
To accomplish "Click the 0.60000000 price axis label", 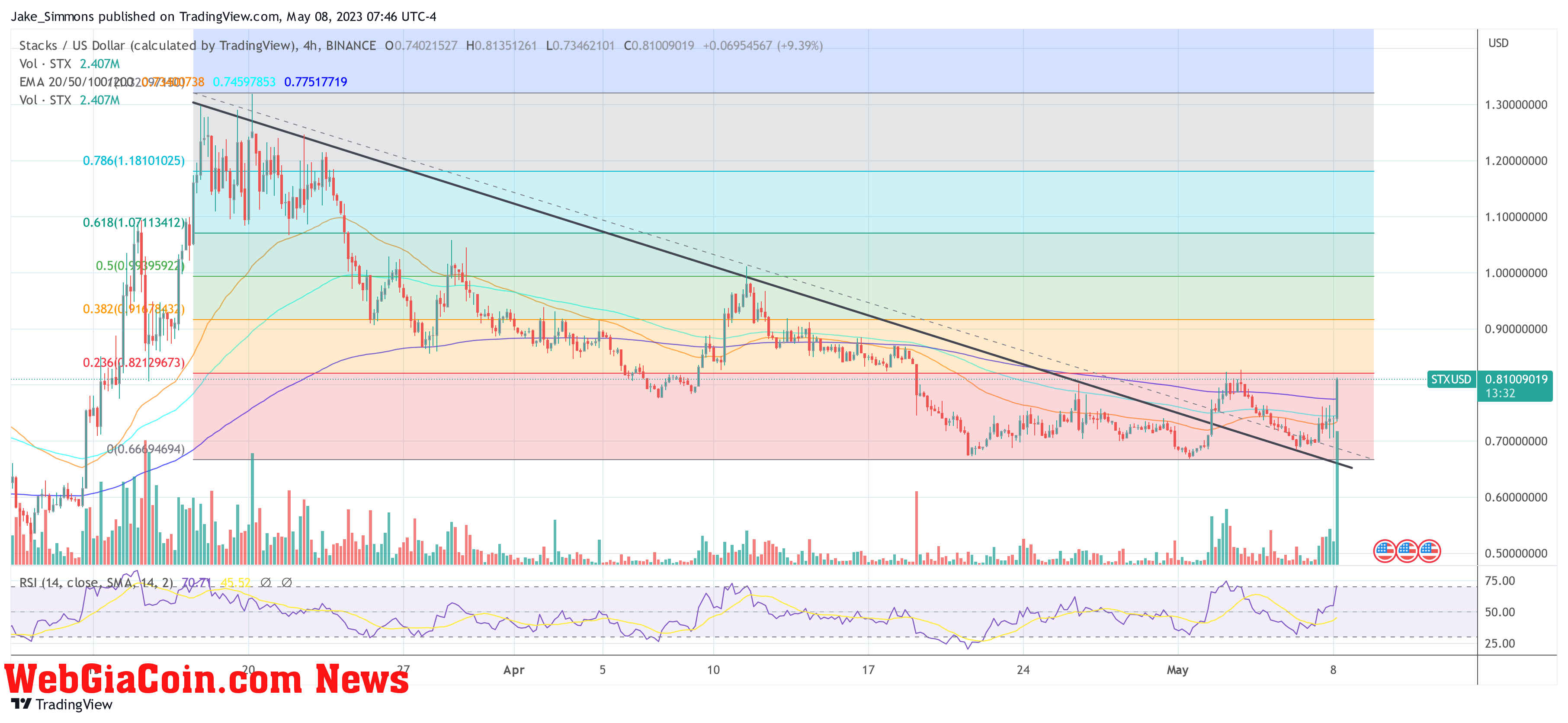I will click(x=1516, y=496).
